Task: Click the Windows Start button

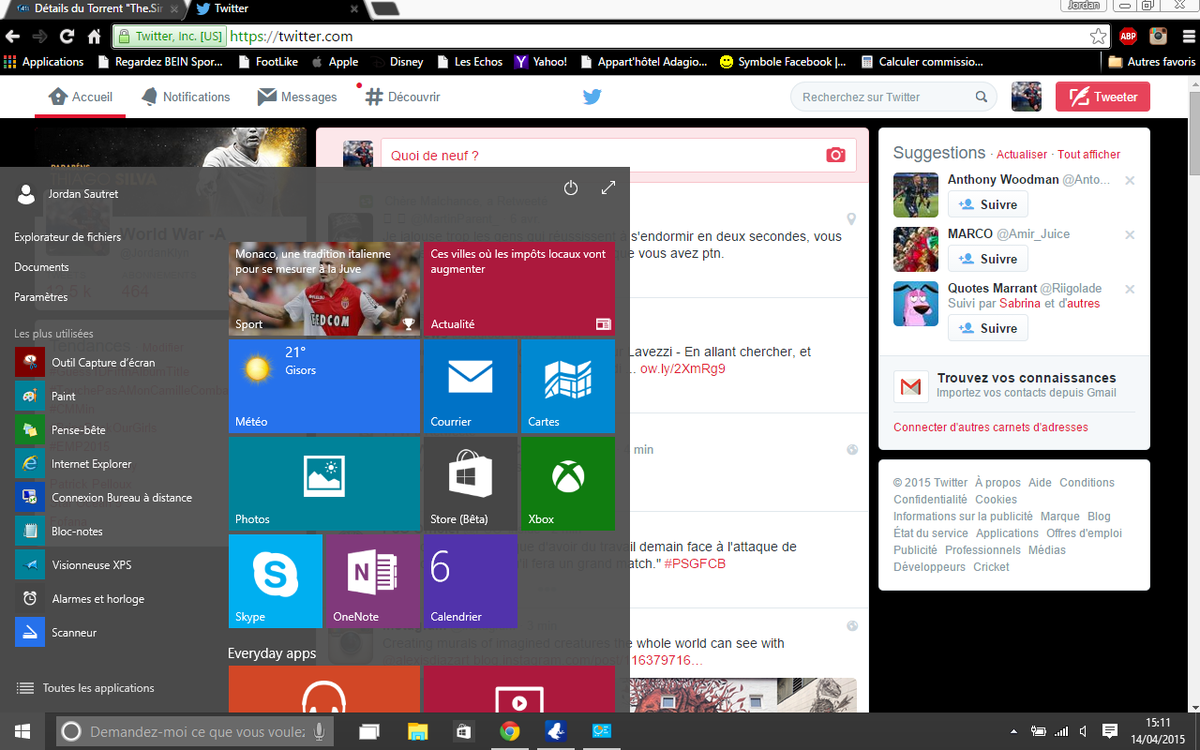Action: tap(22, 731)
